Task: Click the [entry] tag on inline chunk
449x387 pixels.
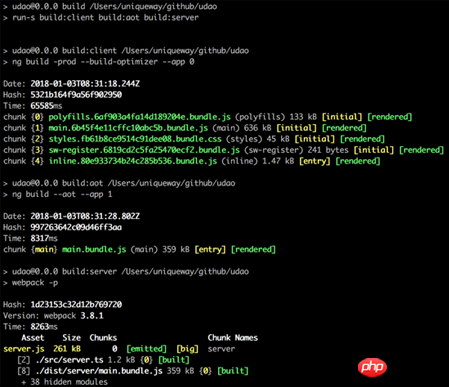Action: tap(315, 161)
